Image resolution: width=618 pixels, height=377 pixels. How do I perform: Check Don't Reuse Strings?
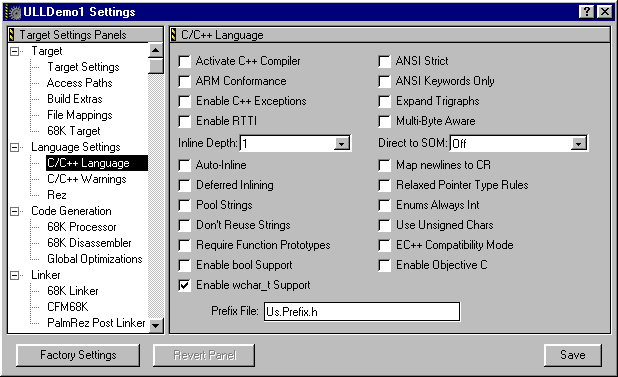pyautogui.click(x=184, y=225)
